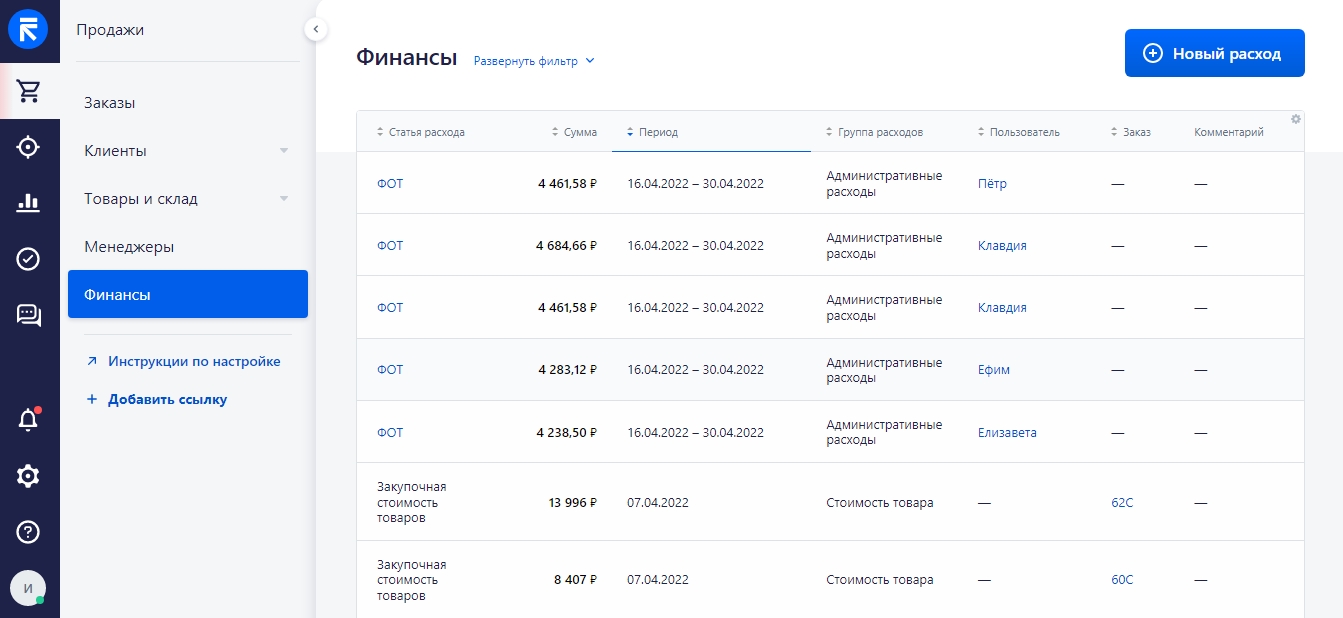This screenshot has height=618, width=1343.
Task: Select the tasks checkmark icon in sidebar
Action: (29, 258)
